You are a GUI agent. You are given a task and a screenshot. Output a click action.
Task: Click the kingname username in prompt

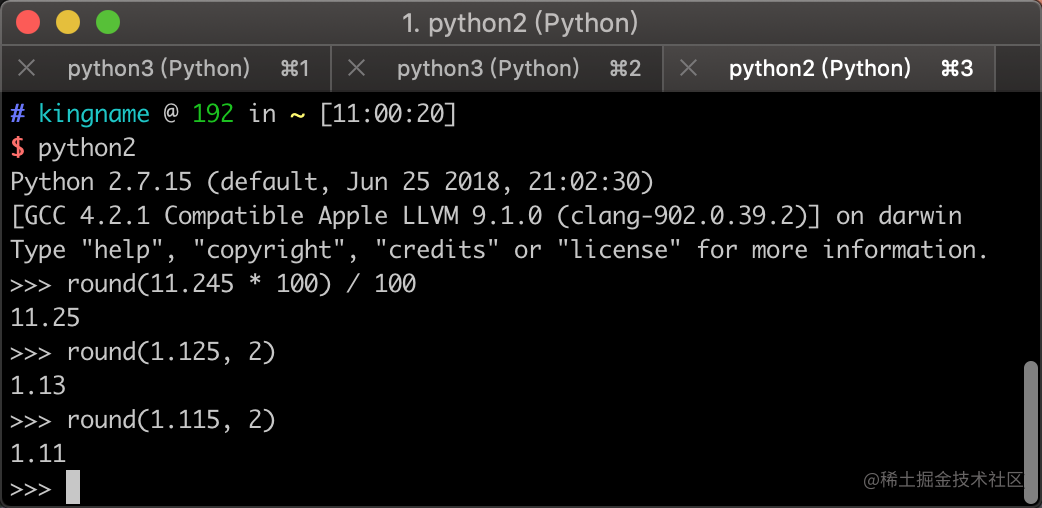tap(94, 114)
